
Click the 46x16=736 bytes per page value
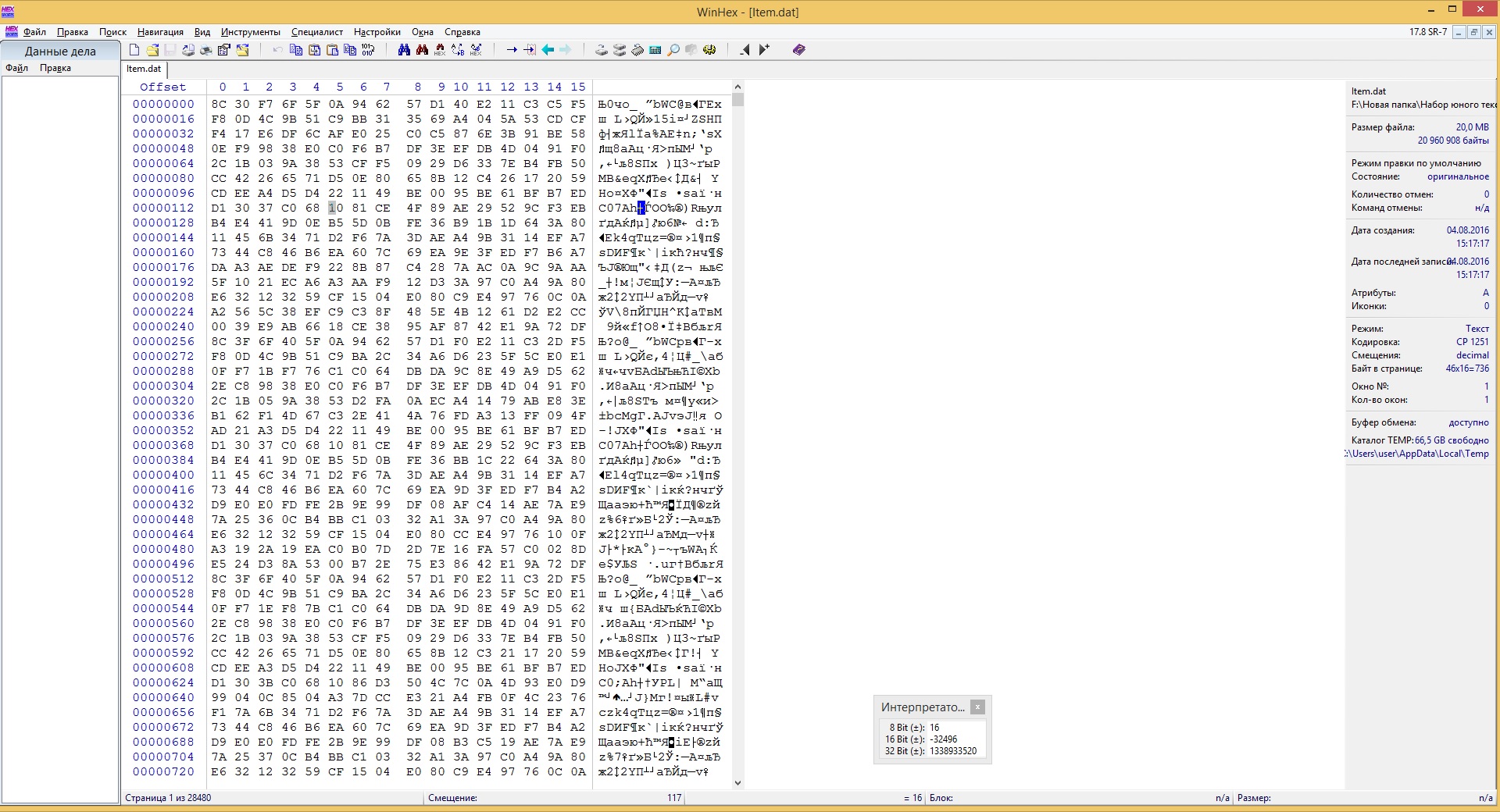point(1467,369)
